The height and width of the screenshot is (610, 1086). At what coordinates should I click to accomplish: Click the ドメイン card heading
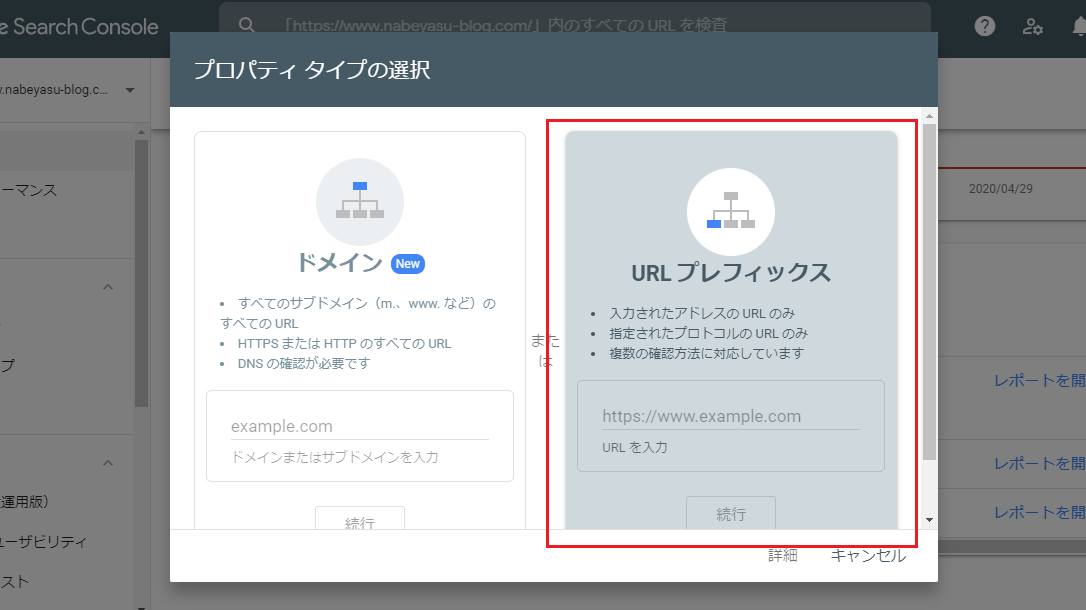[339, 263]
